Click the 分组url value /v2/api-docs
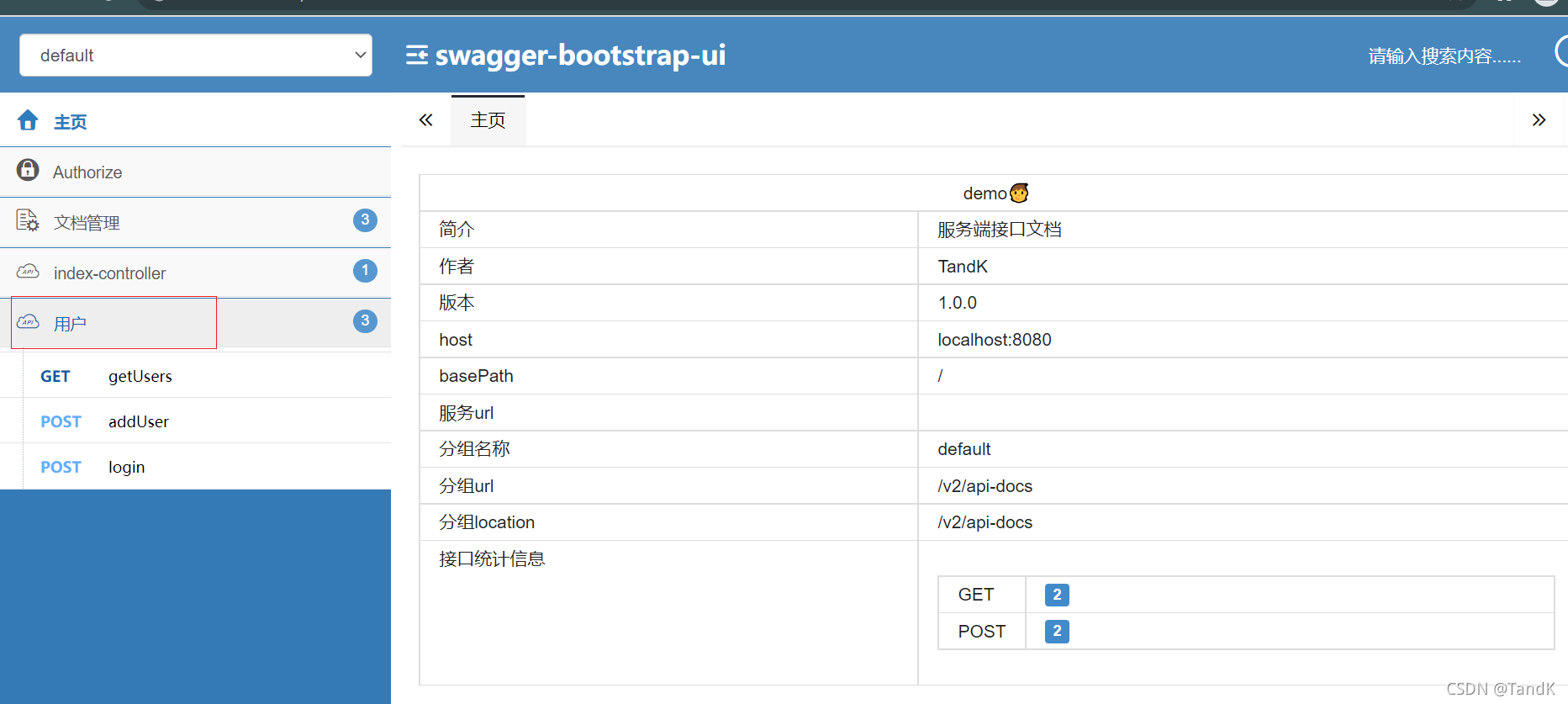The height and width of the screenshot is (704, 1568). [985, 486]
